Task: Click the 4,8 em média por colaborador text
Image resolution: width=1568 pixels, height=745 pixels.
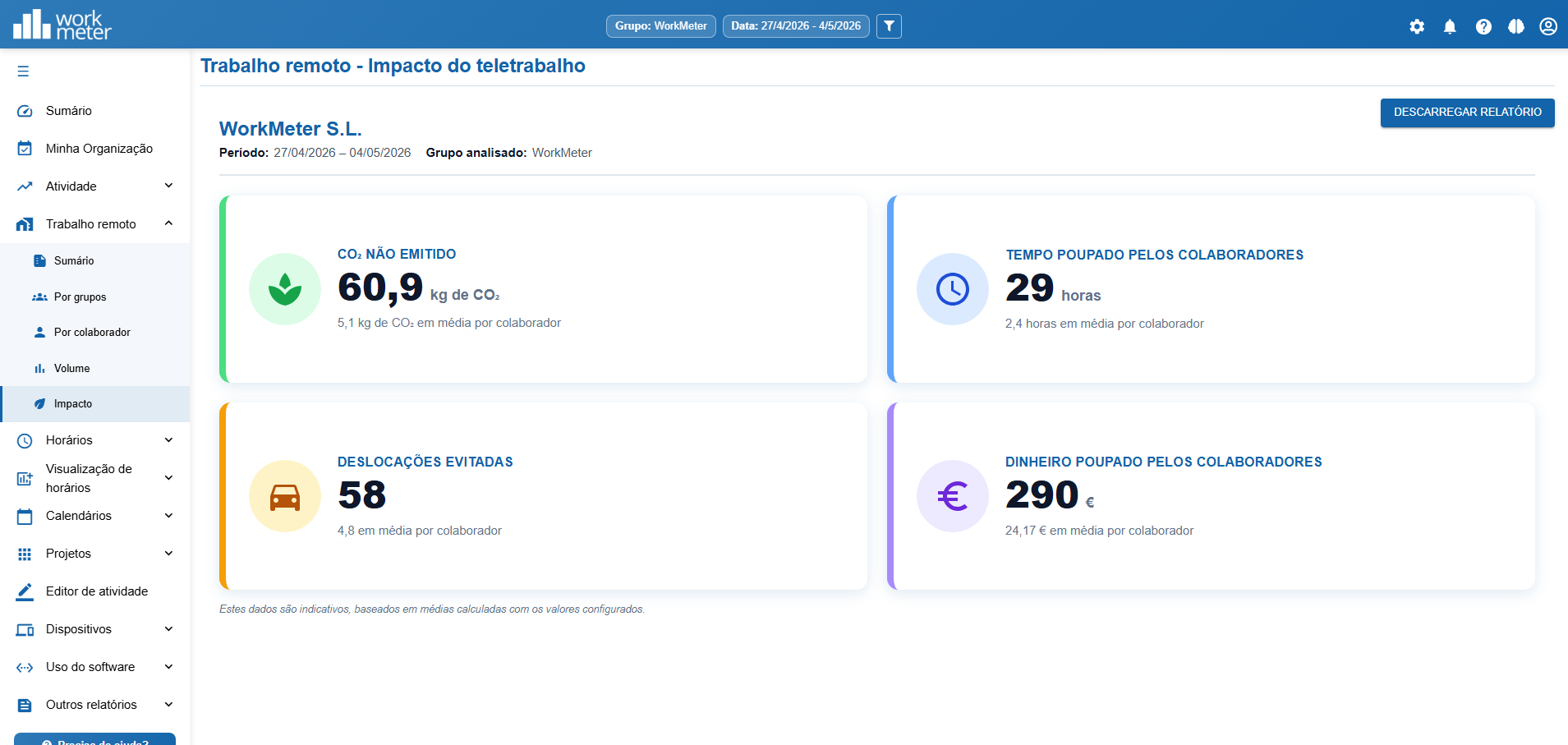Action: 420,531
